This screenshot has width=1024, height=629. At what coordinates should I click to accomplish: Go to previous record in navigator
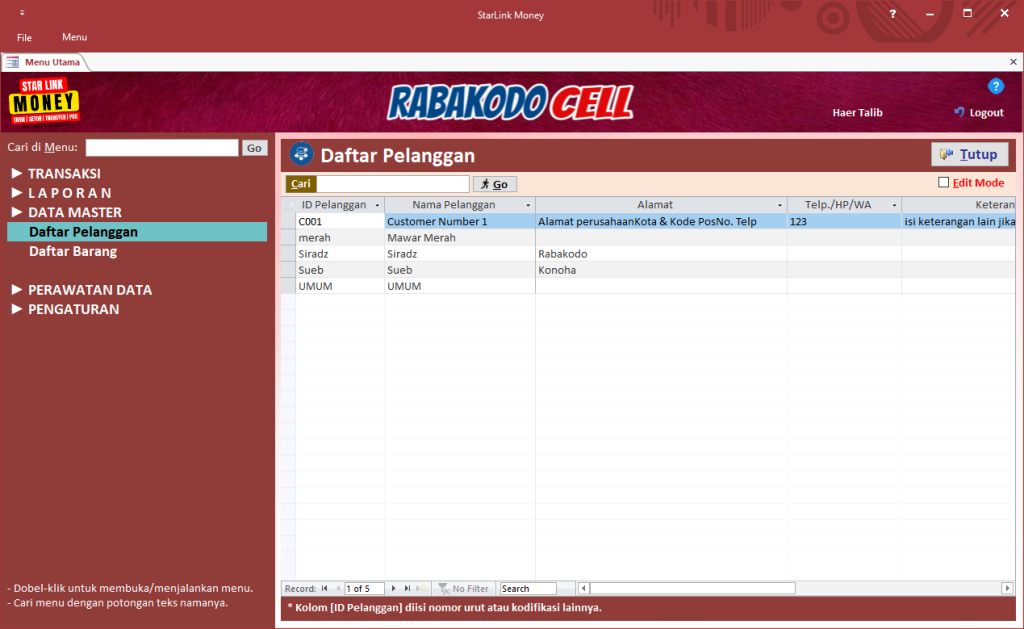point(338,589)
